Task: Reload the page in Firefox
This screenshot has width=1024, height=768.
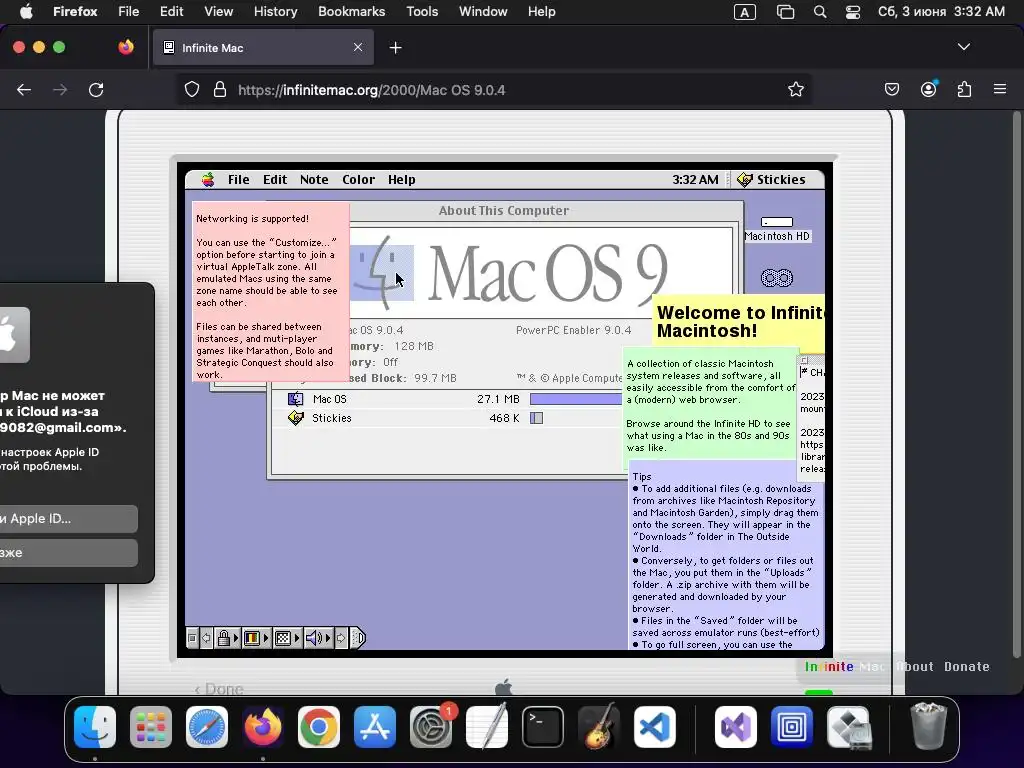Action: coord(96,90)
